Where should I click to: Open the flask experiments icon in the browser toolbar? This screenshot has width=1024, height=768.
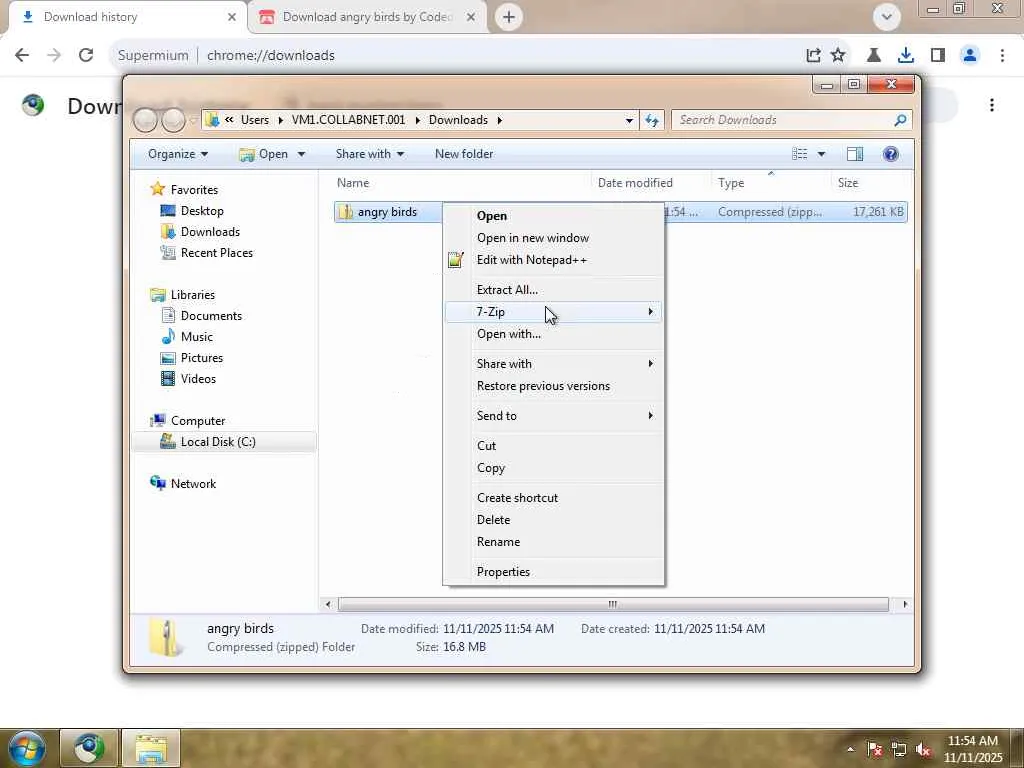873,55
